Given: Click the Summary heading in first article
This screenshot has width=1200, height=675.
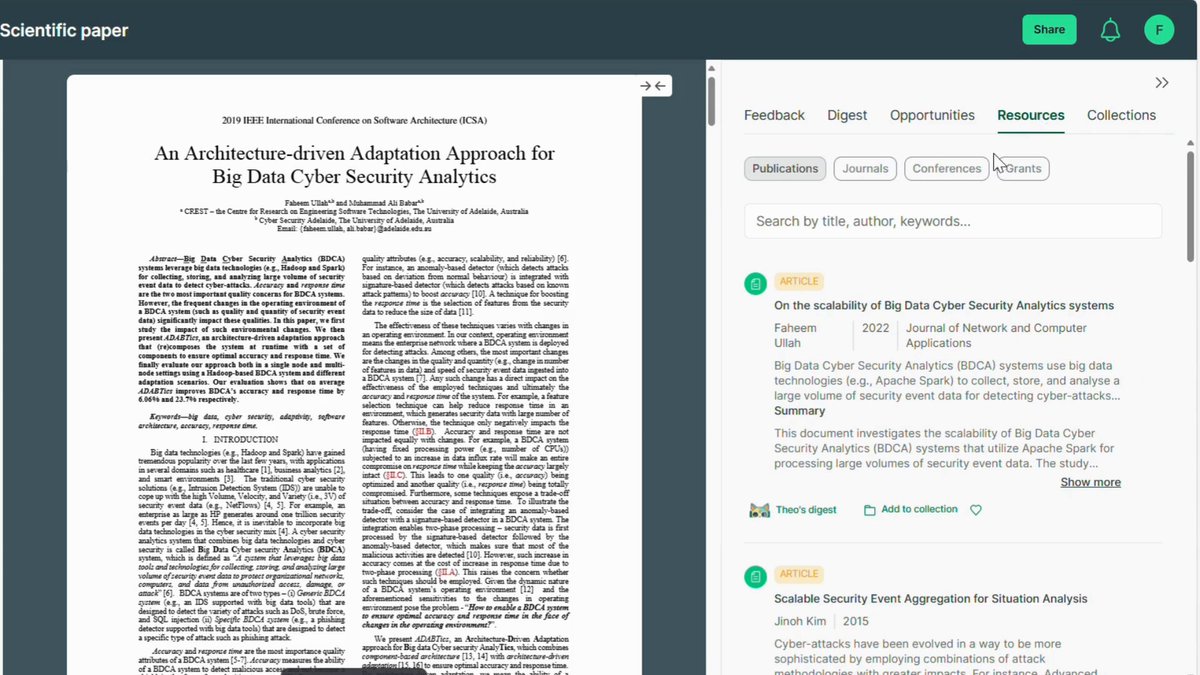Looking at the screenshot, I should point(799,411).
